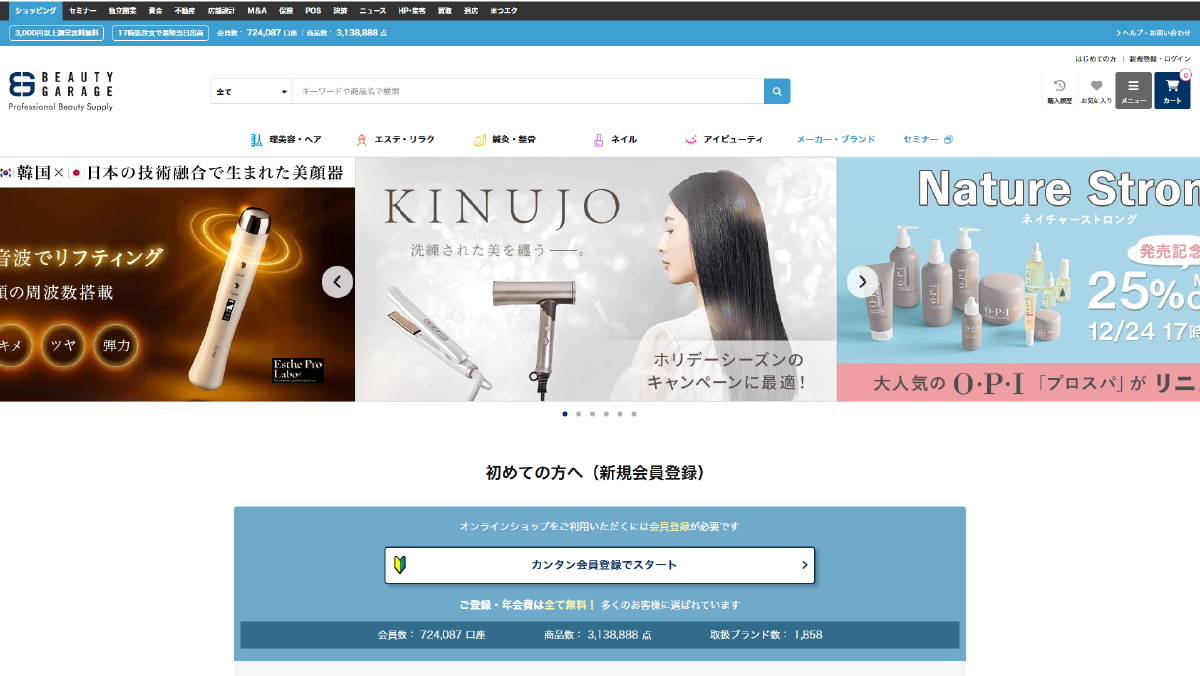Open favorites heart icon (お気に入り)
Image resolution: width=1200 pixels, height=676 pixels.
coord(1096,90)
